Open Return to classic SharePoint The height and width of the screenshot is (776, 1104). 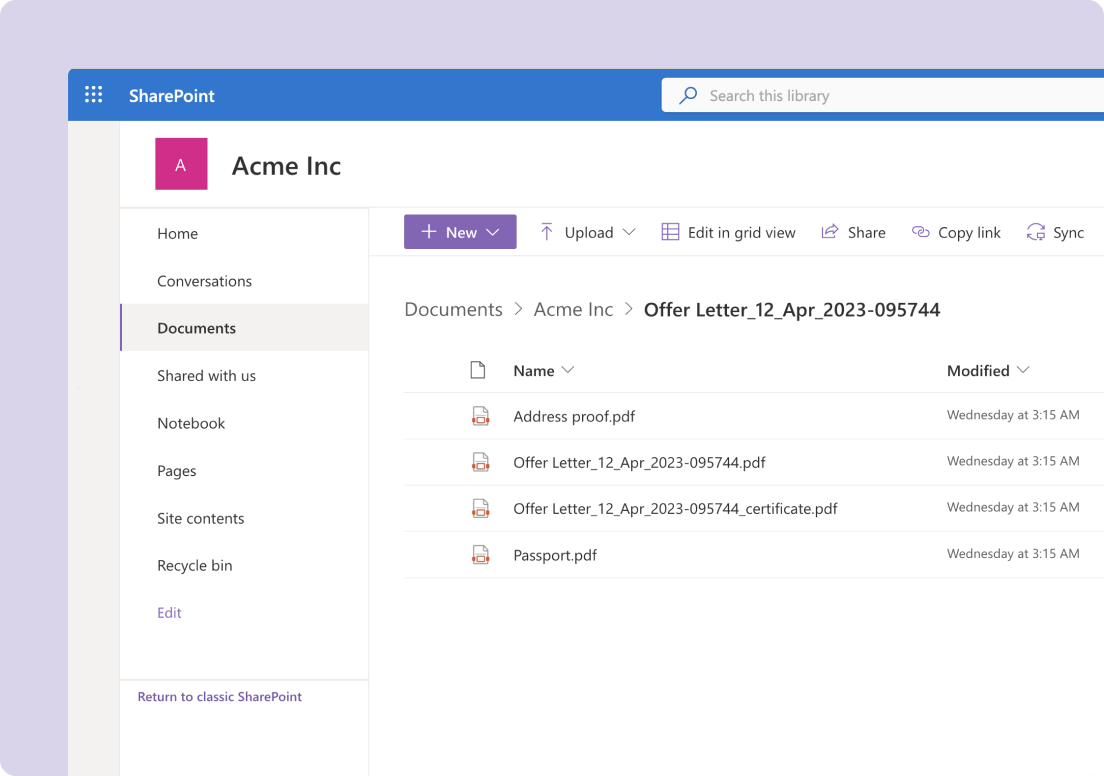tap(219, 696)
